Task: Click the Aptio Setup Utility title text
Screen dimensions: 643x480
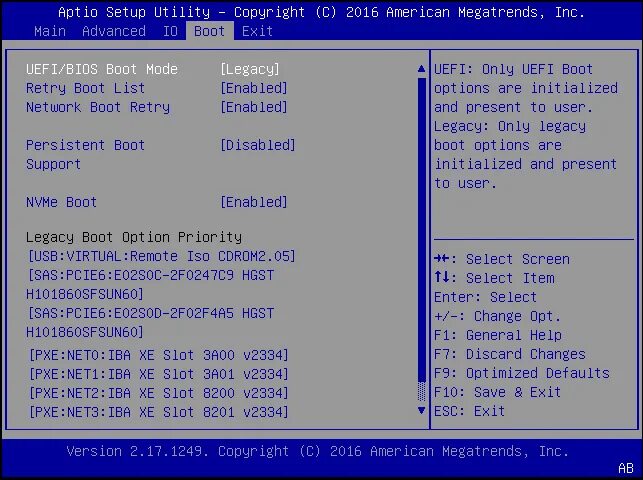Action: [322, 12]
